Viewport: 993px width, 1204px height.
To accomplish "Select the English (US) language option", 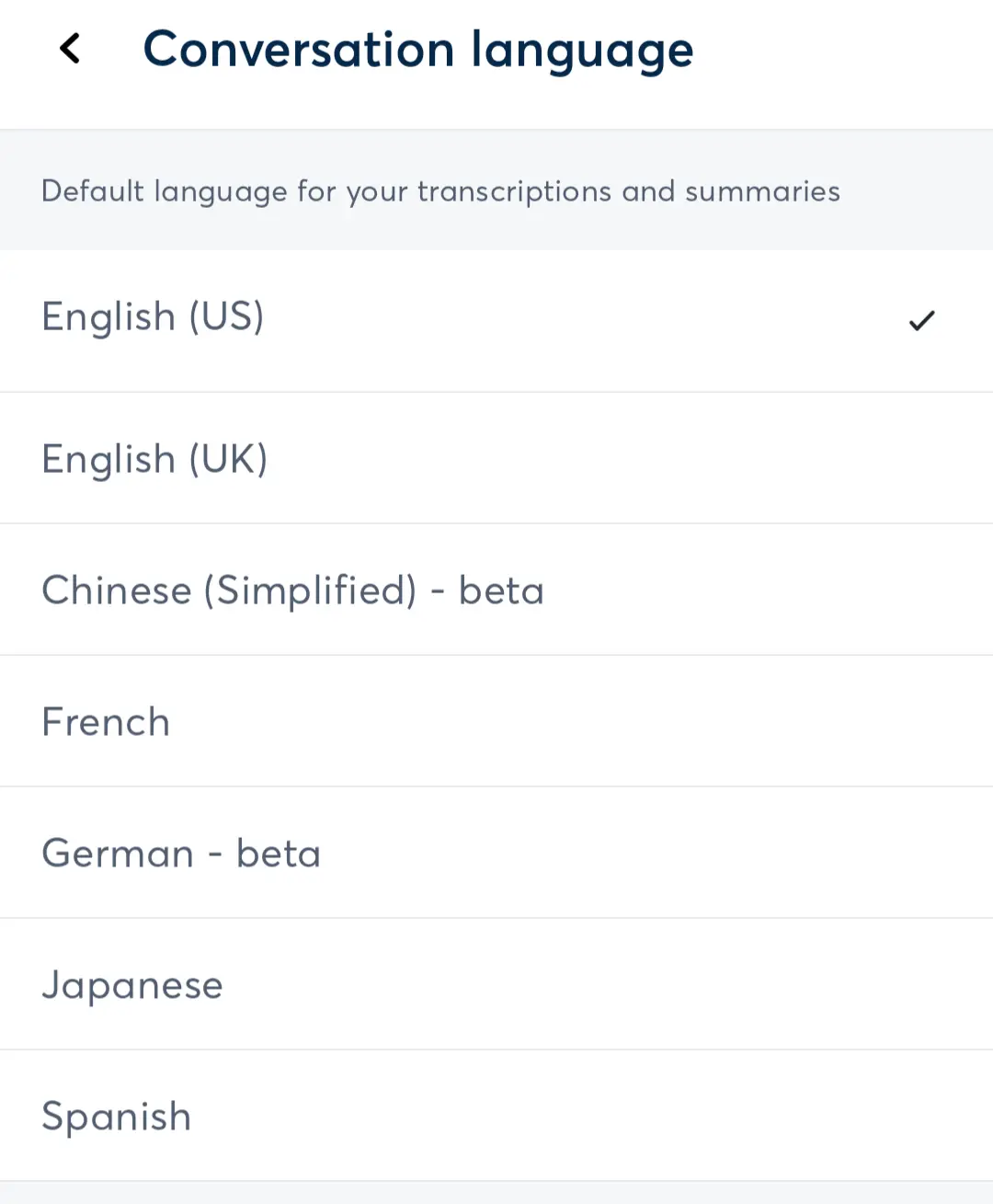I will pyautogui.click(x=496, y=321).
